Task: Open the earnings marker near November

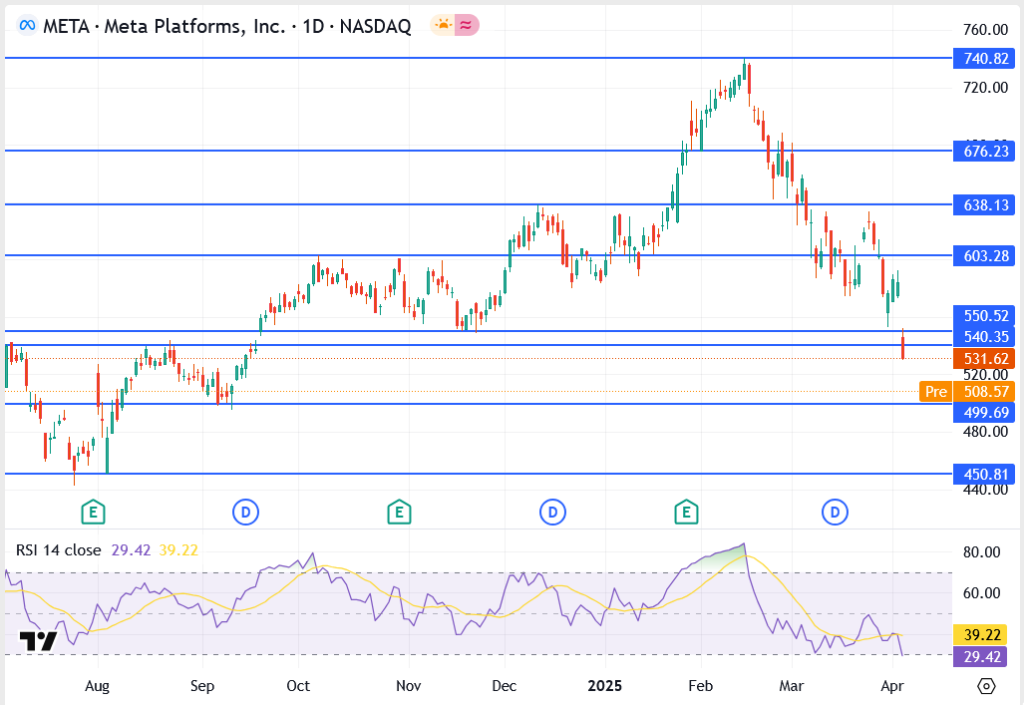Action: tap(399, 512)
